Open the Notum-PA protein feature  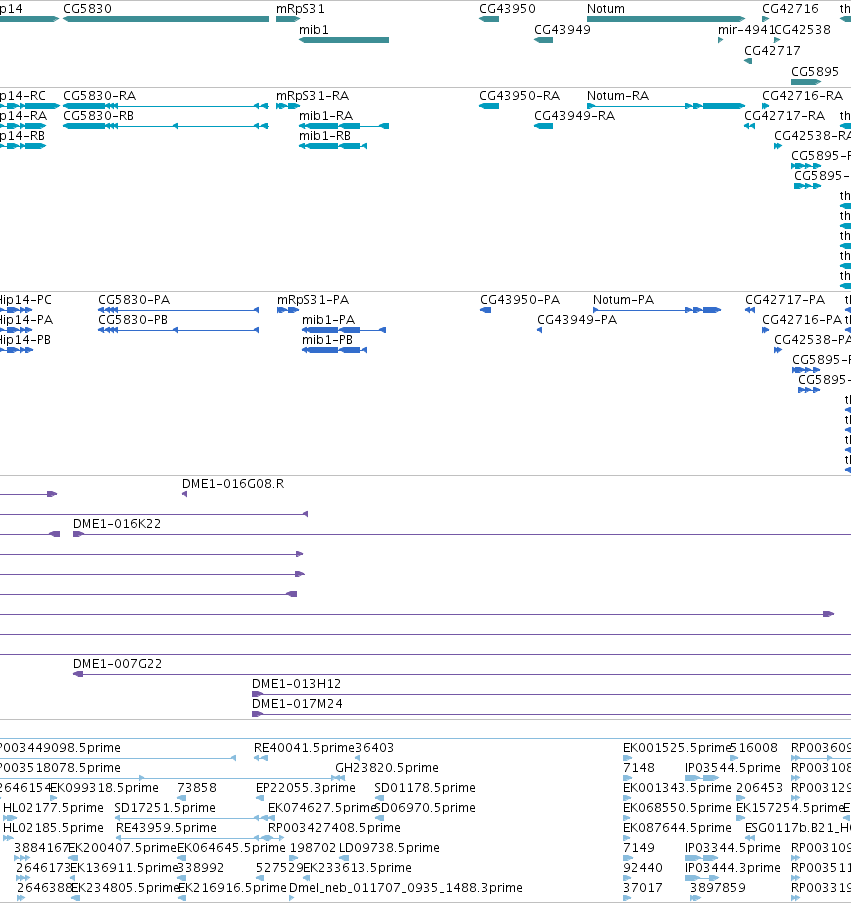pos(657,310)
